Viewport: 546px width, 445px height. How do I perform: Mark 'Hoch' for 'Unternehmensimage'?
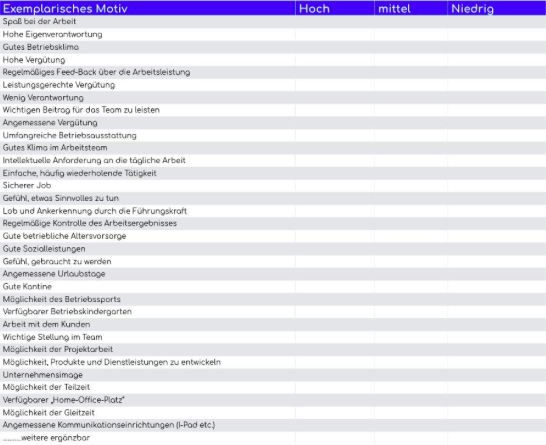(x=335, y=375)
